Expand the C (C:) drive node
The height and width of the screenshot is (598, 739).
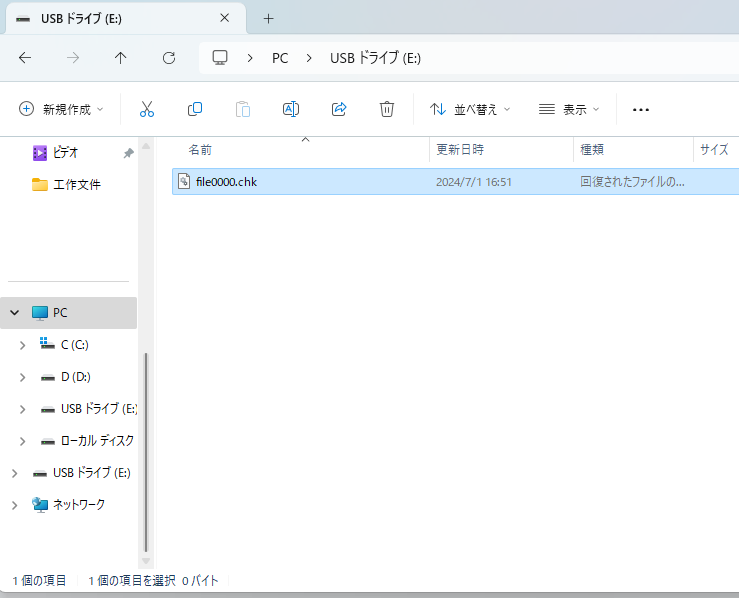coord(22,345)
